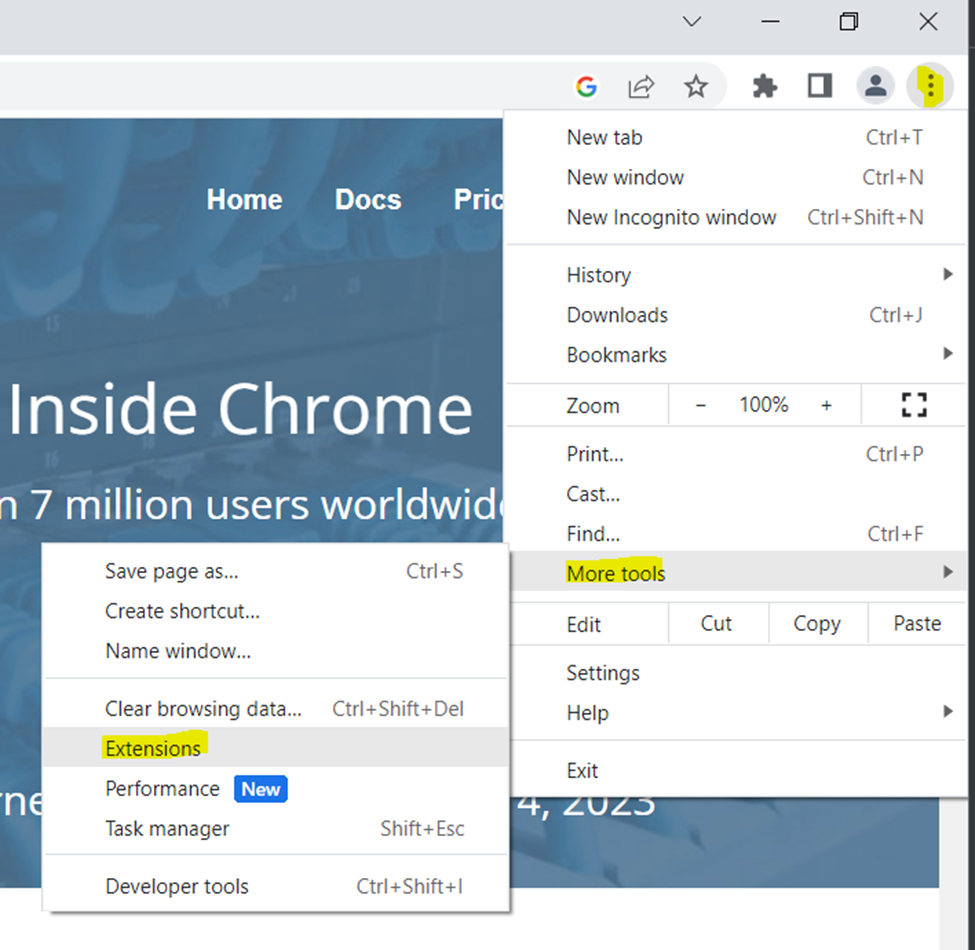Select Save page as... in submenu
Image resolution: width=975 pixels, height=950 pixels.
[276, 571]
